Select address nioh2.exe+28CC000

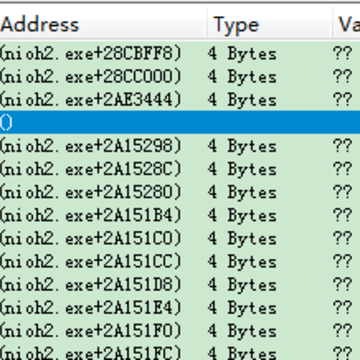(x=91, y=76)
